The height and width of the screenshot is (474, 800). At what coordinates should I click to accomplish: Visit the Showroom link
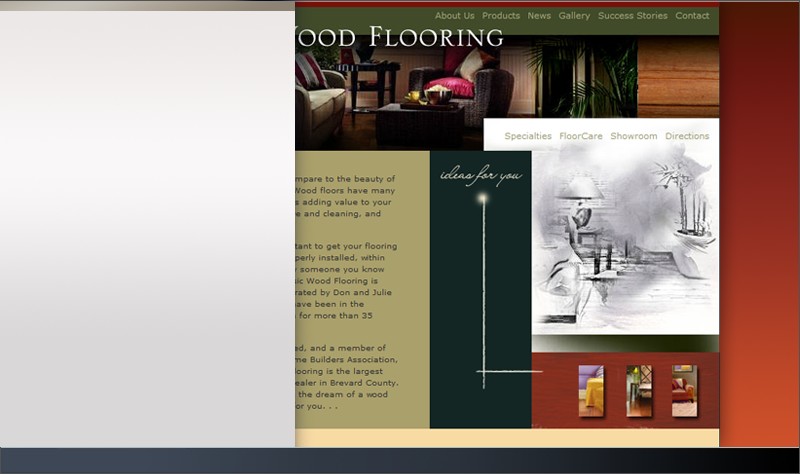coord(634,136)
